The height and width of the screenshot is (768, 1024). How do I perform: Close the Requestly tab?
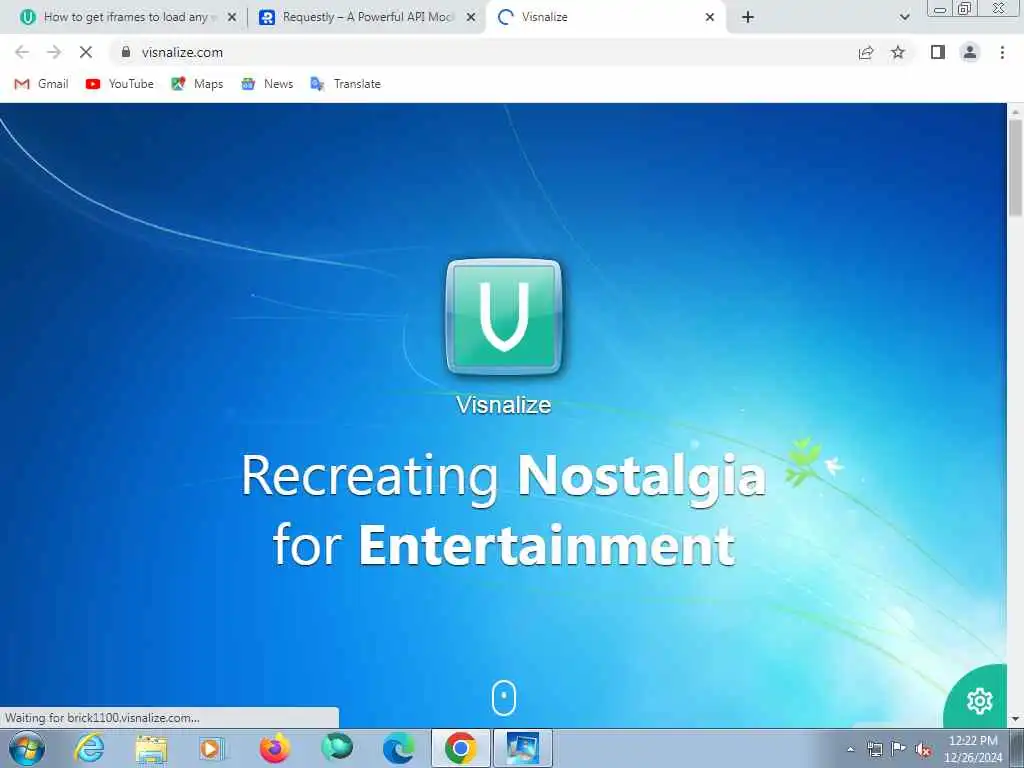point(471,18)
